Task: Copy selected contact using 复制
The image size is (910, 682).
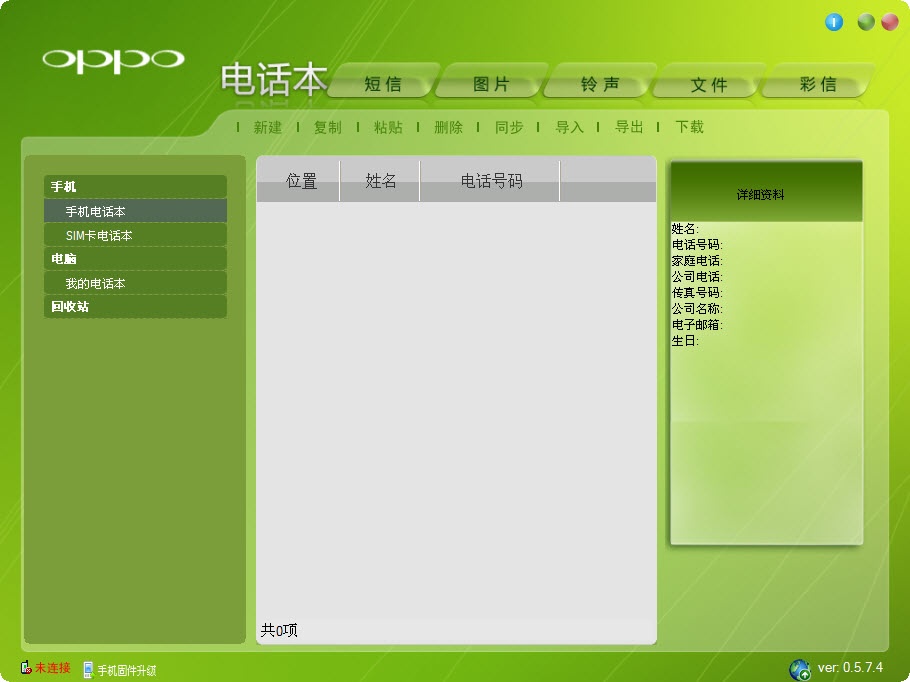Action: pyautogui.click(x=327, y=128)
